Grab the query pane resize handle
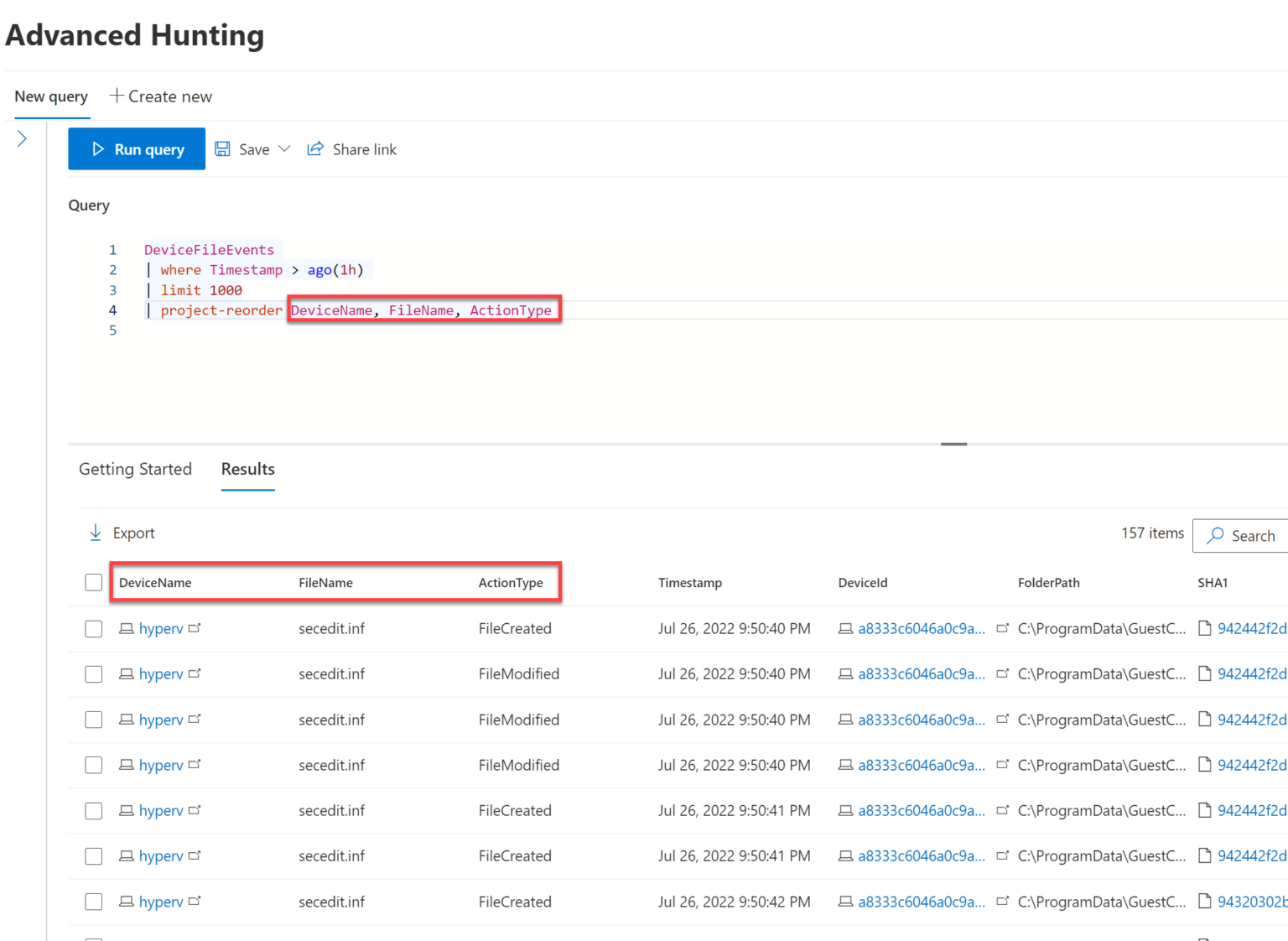The image size is (1288, 941). (953, 444)
